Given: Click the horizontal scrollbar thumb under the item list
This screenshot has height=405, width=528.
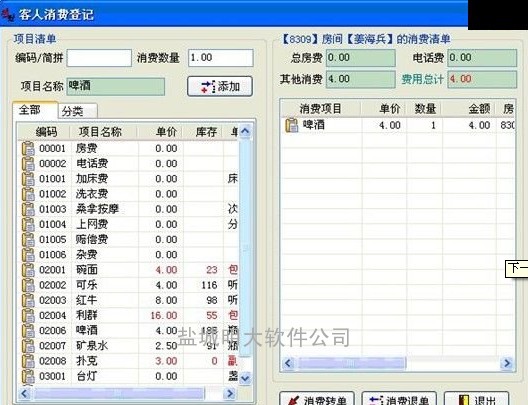Looking at the screenshot, I should coord(119,393).
